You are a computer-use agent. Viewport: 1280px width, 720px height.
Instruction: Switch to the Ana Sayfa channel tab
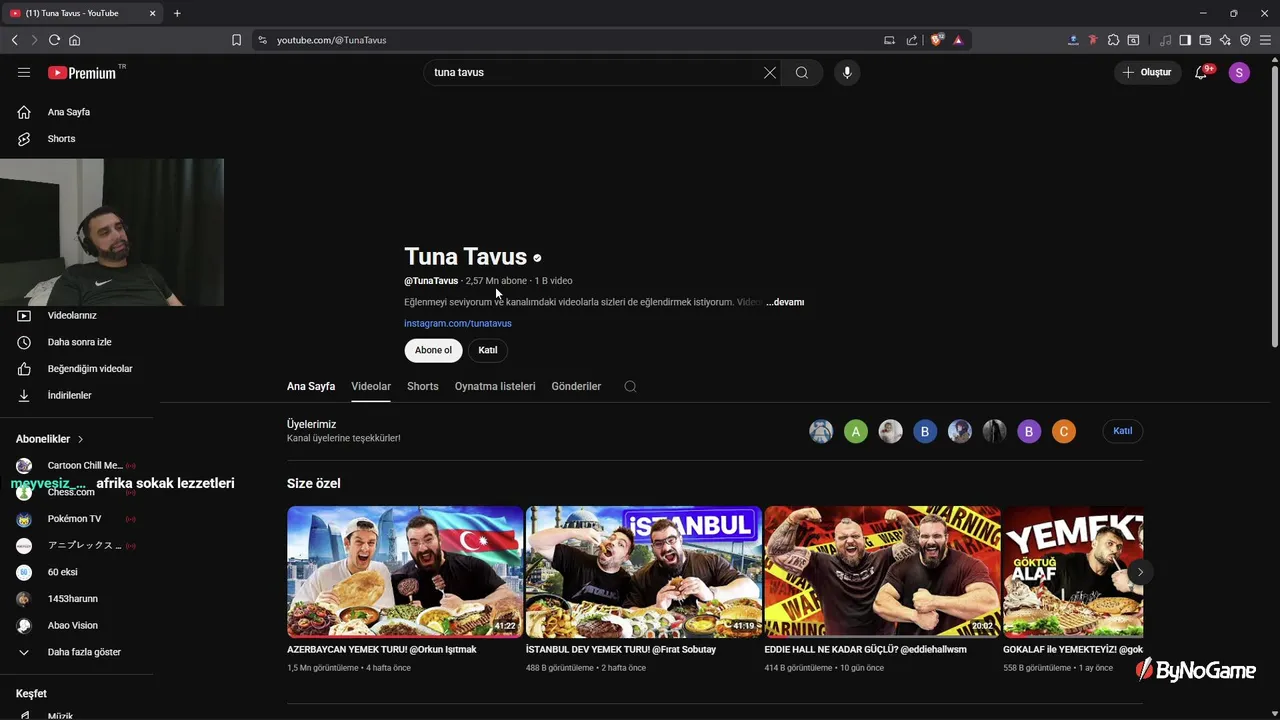[311, 386]
